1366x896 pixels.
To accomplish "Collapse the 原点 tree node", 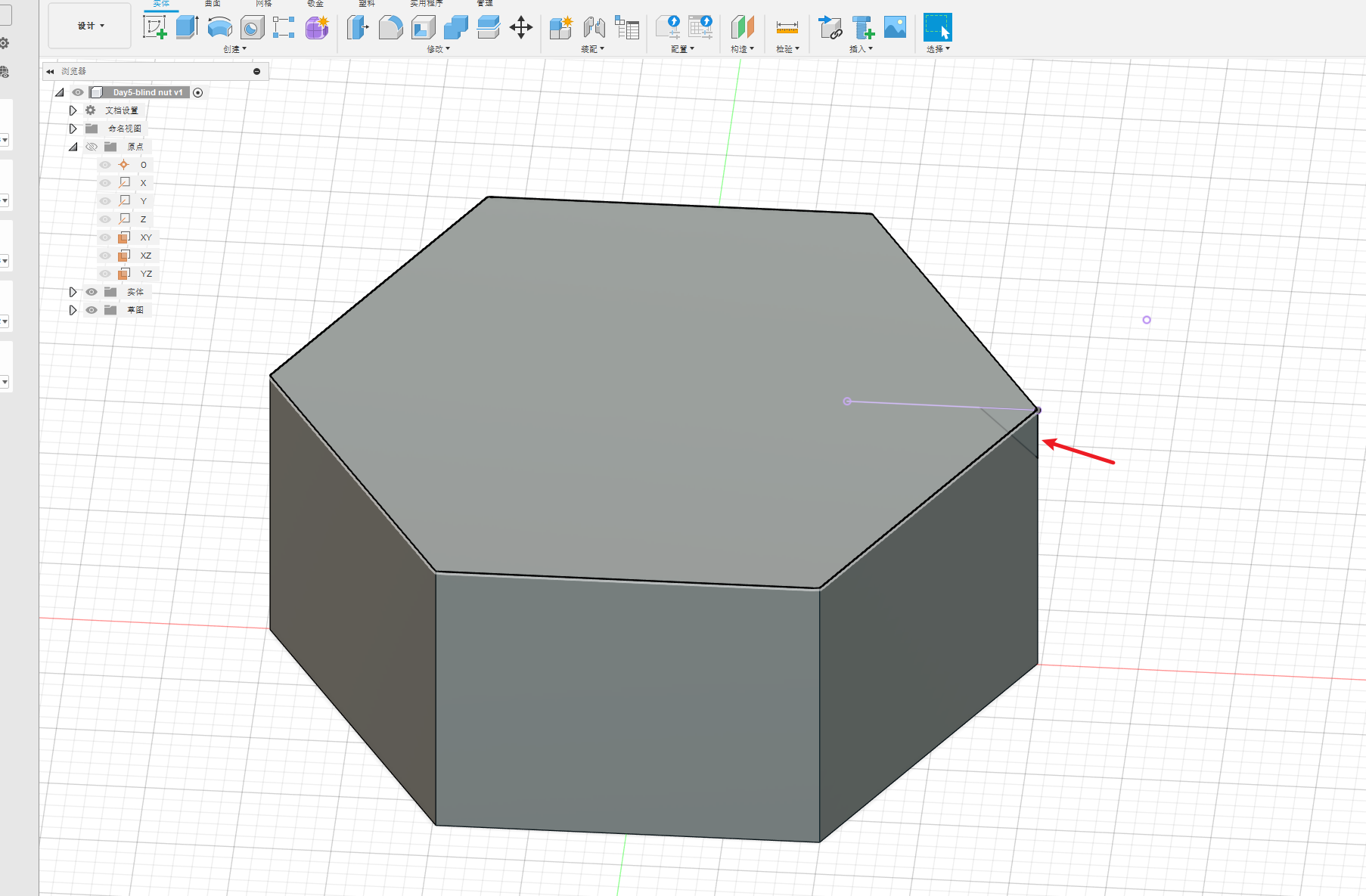I will coord(73,147).
